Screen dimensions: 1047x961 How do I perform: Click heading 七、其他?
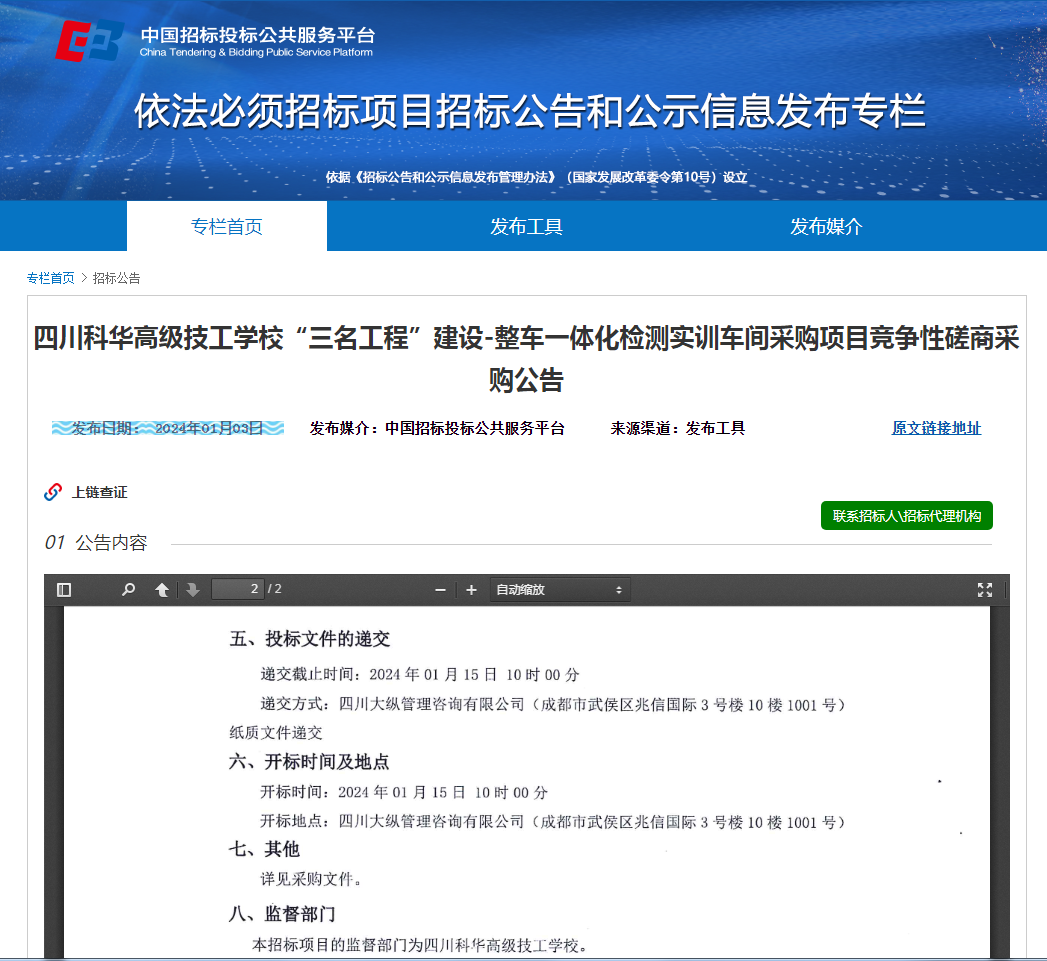pyautogui.click(x=264, y=849)
